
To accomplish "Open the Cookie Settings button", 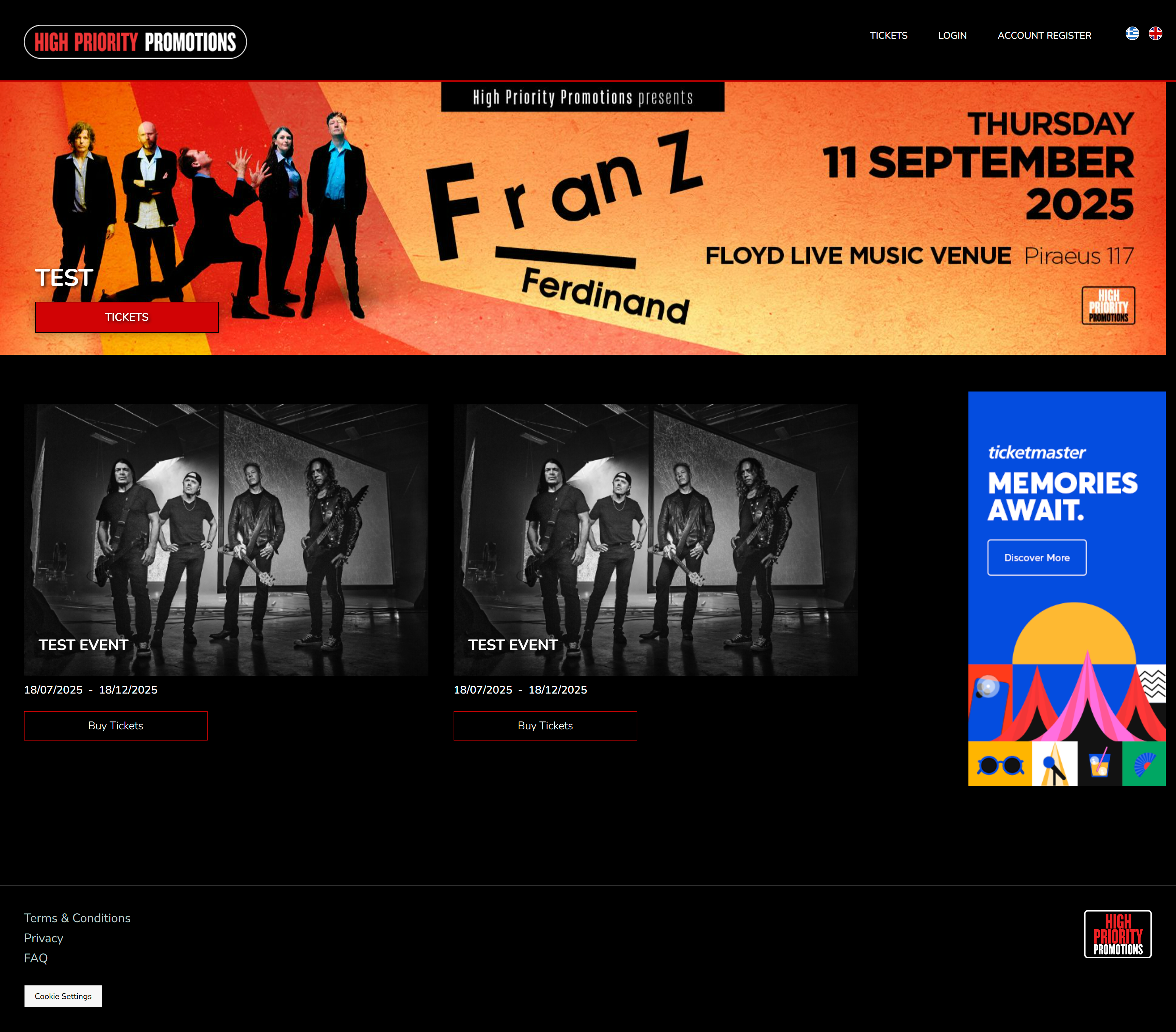I will click(63, 996).
